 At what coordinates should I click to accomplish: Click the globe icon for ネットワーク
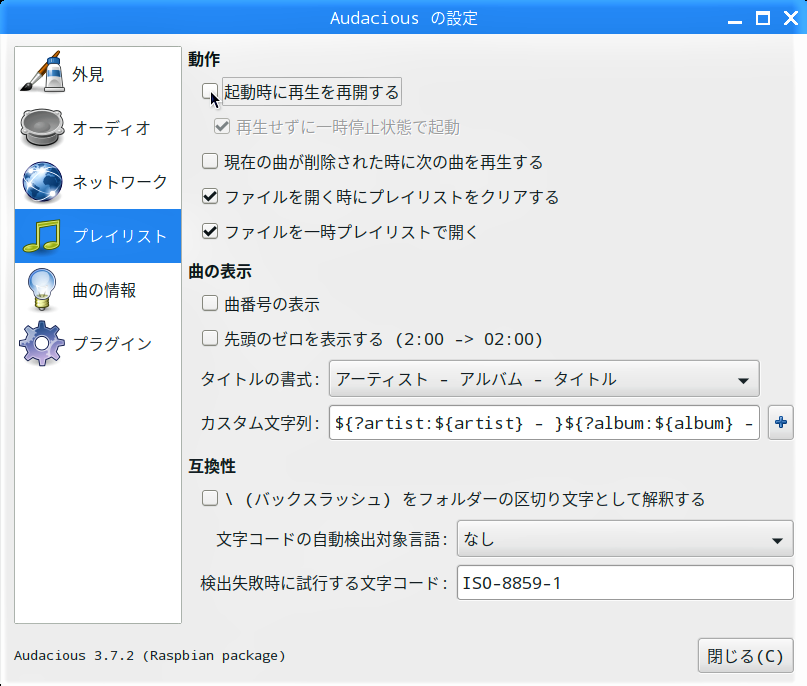tap(42, 182)
